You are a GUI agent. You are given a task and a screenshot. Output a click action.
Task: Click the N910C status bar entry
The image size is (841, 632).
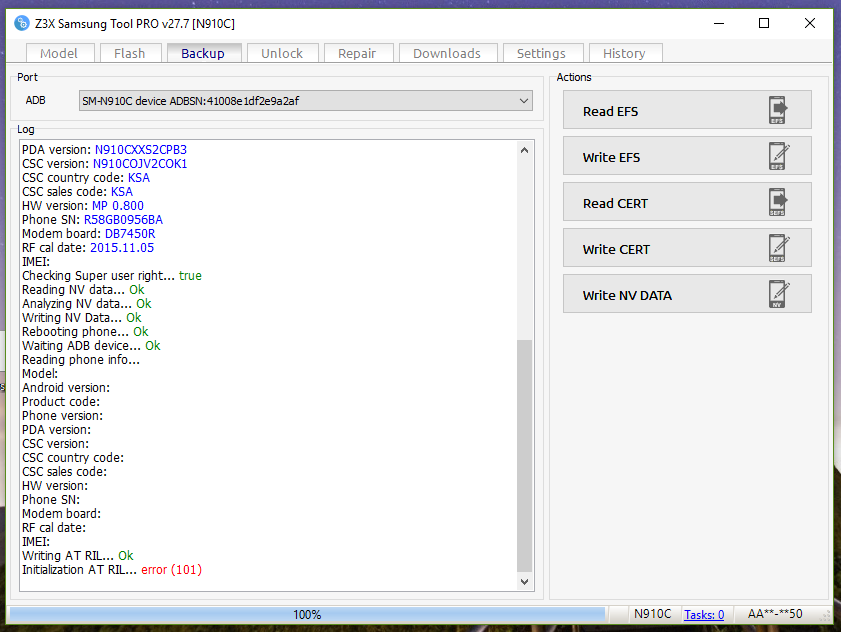(652, 614)
